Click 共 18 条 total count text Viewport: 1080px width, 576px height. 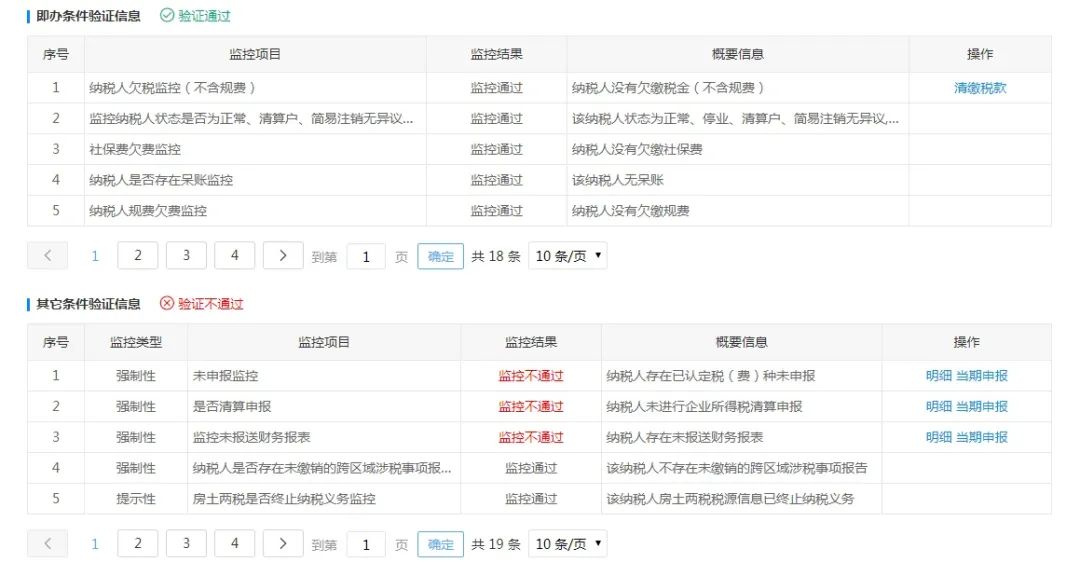496,257
